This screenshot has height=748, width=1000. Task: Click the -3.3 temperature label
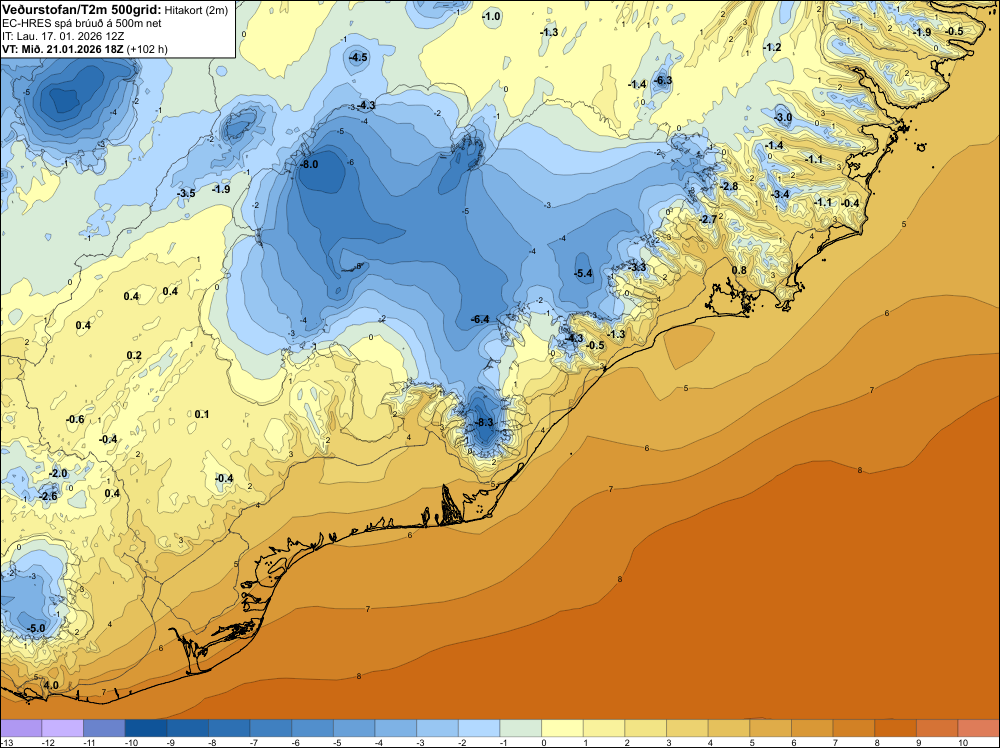(x=638, y=267)
